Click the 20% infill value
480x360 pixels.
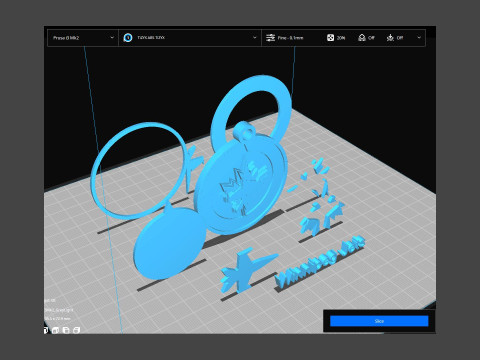(341, 38)
